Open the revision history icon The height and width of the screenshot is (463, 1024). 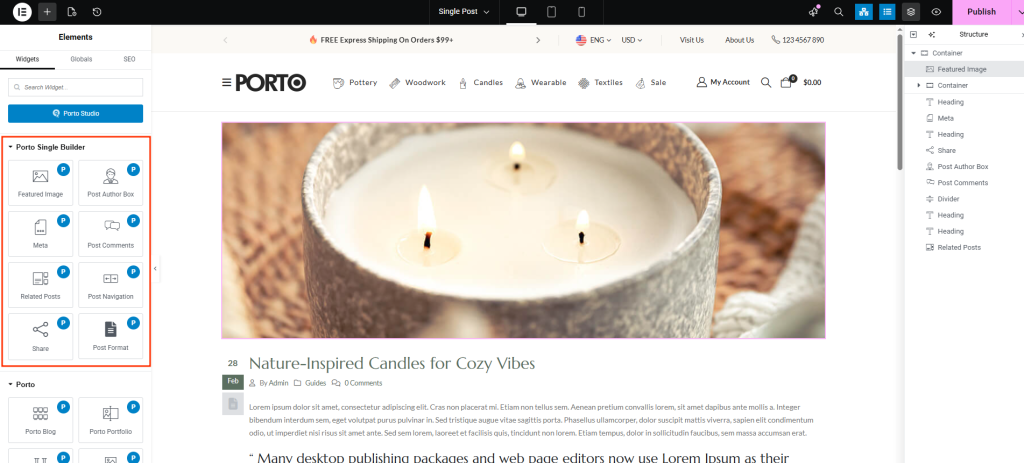click(97, 12)
